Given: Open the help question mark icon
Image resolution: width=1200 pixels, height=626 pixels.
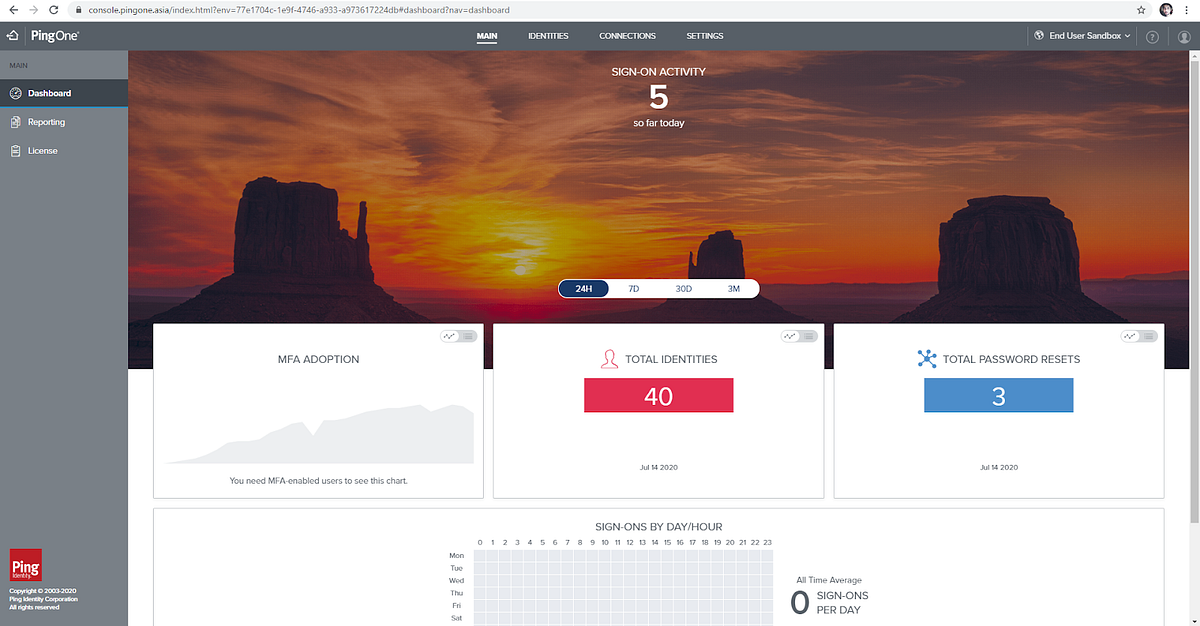Looking at the screenshot, I should (1152, 35).
